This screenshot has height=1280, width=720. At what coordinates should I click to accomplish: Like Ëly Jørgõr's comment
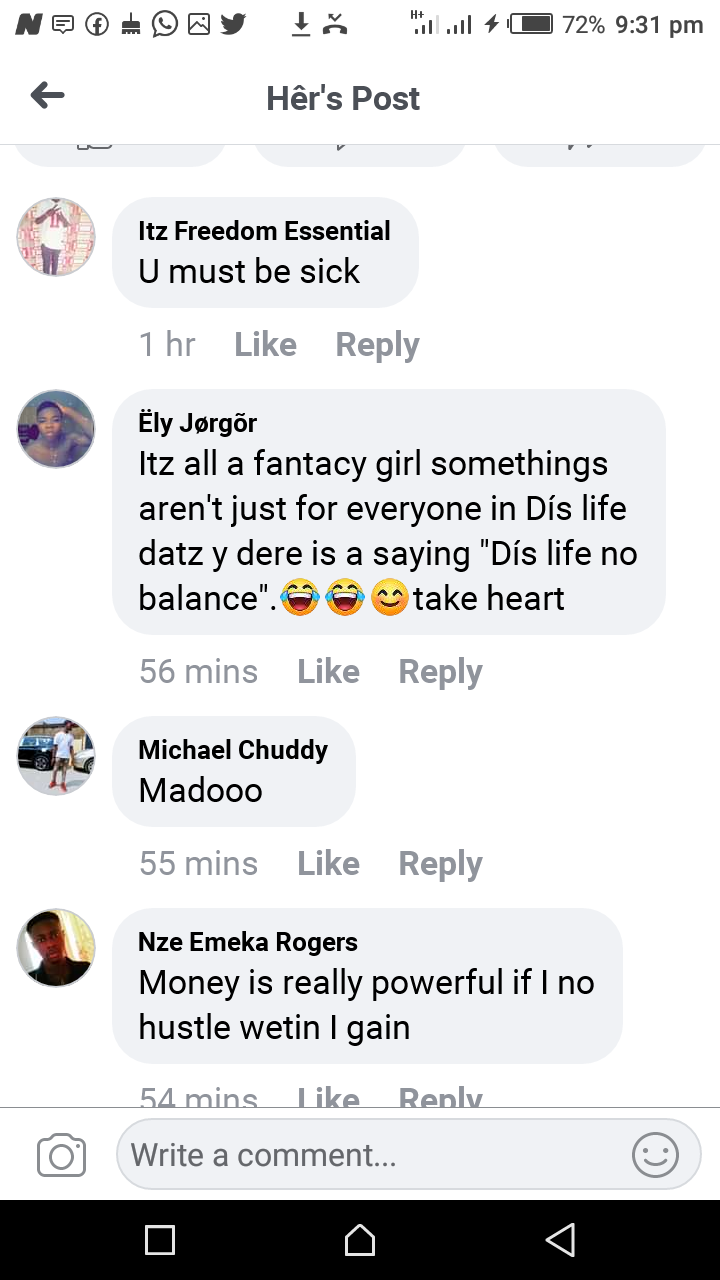tap(328, 672)
